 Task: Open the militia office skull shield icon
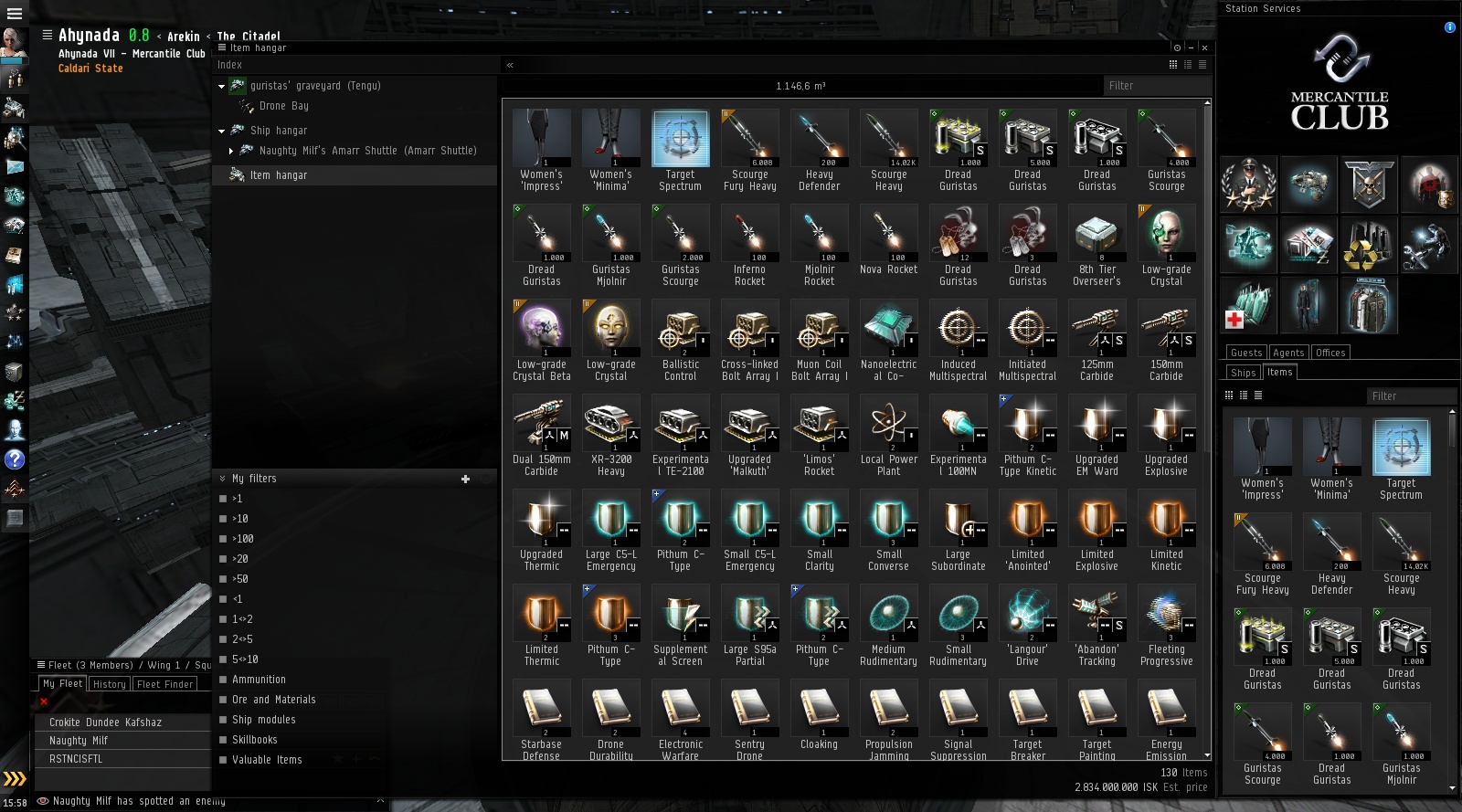pyautogui.click(x=1369, y=184)
